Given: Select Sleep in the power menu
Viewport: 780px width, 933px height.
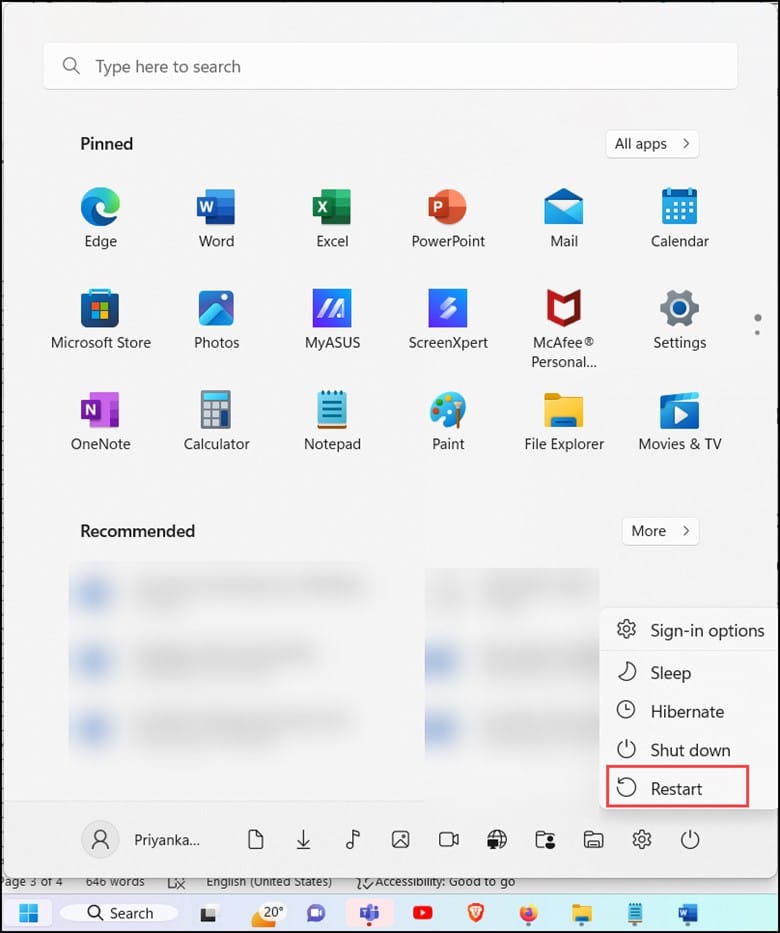Looking at the screenshot, I should pyautogui.click(x=690, y=673).
